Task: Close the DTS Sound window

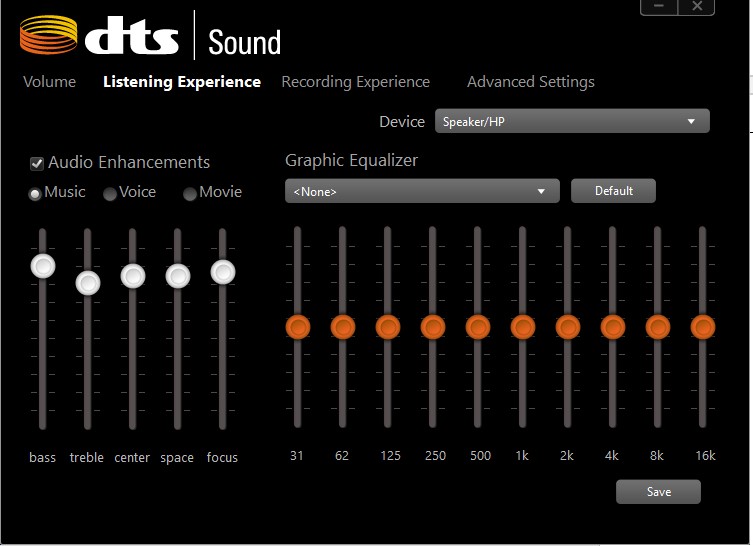Action: pos(697,7)
